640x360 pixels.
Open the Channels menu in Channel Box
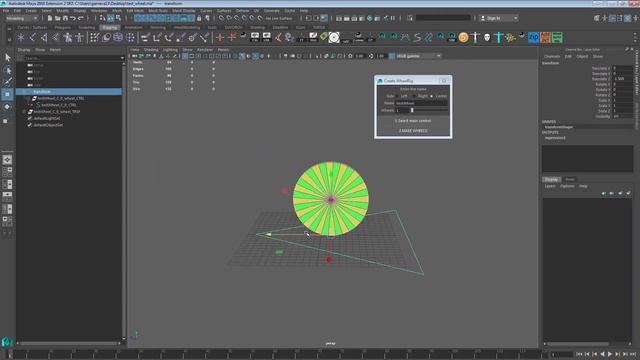[552, 56]
